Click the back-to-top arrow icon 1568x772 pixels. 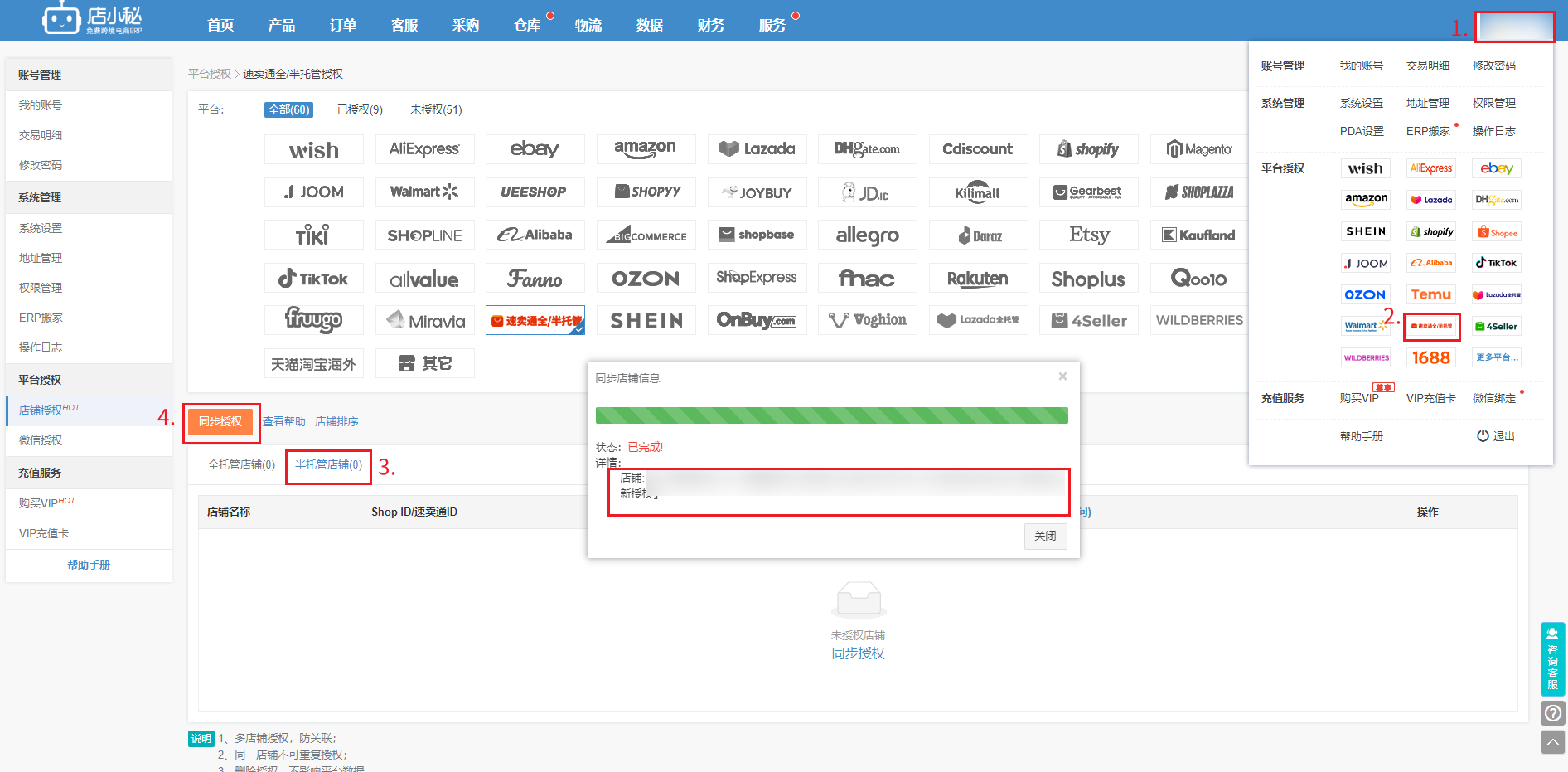click(1553, 742)
